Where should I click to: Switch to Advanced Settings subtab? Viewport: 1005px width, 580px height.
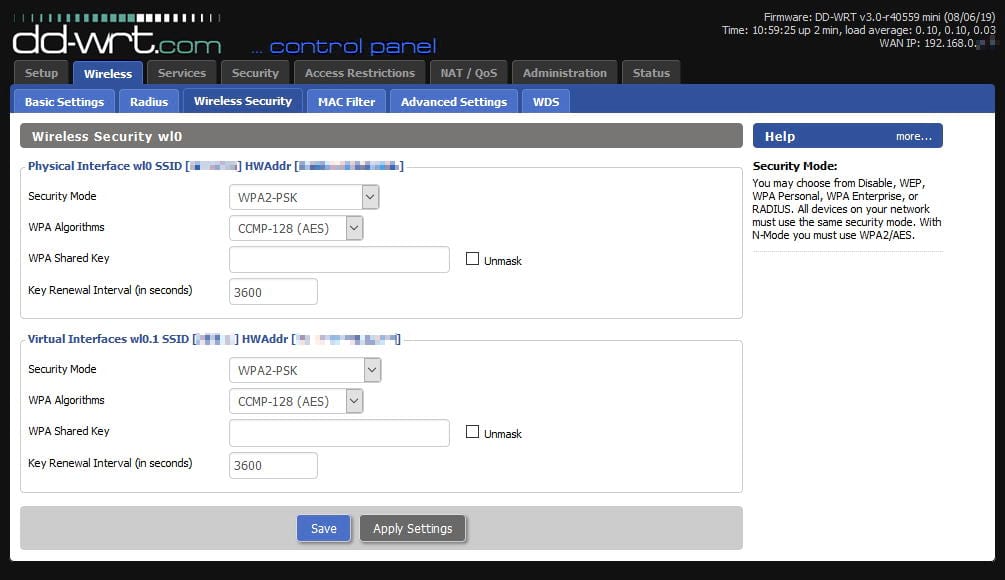tap(454, 101)
